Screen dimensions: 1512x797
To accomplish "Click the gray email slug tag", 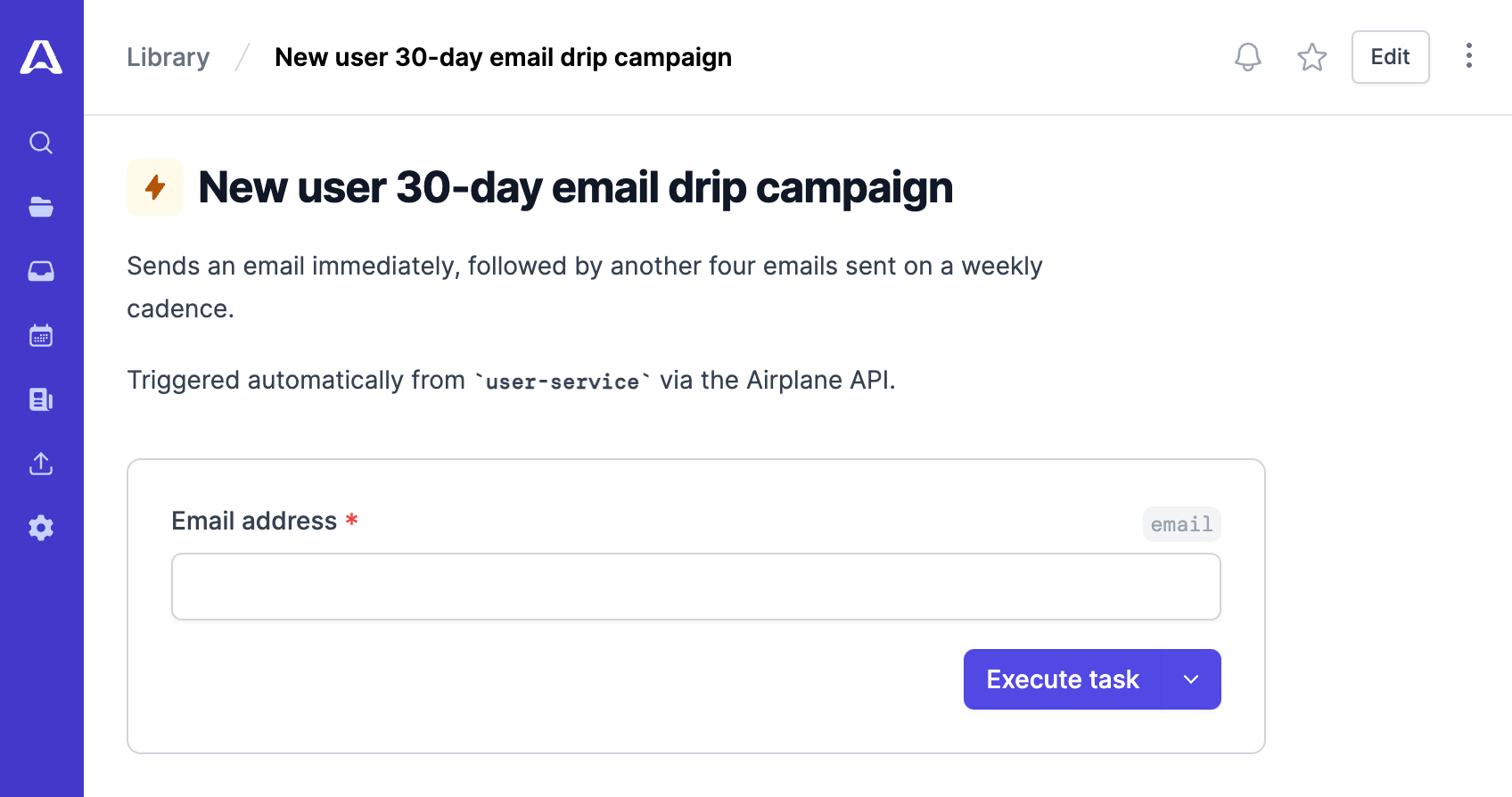I will click(x=1182, y=524).
